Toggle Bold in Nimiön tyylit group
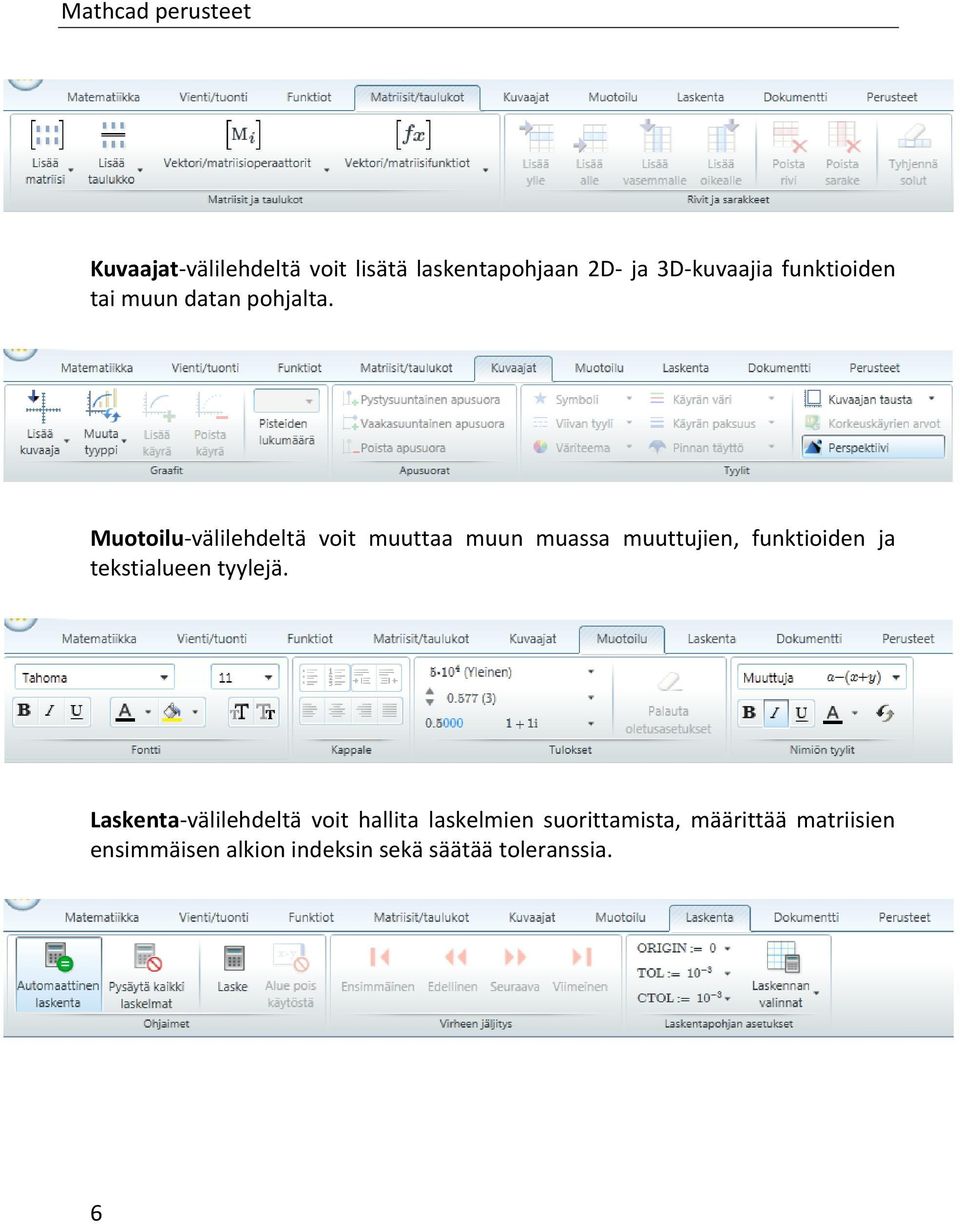The image size is (960, 1224). point(749,713)
